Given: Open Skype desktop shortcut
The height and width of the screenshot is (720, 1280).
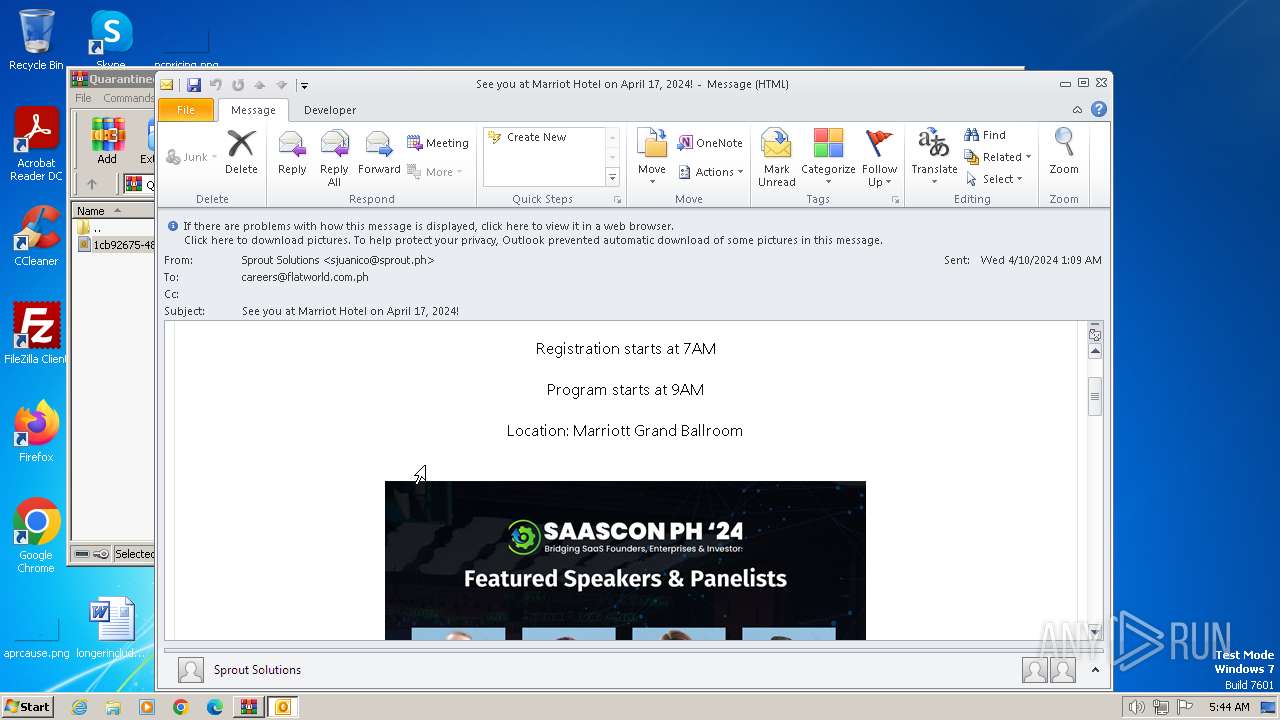Looking at the screenshot, I should click(x=111, y=41).
